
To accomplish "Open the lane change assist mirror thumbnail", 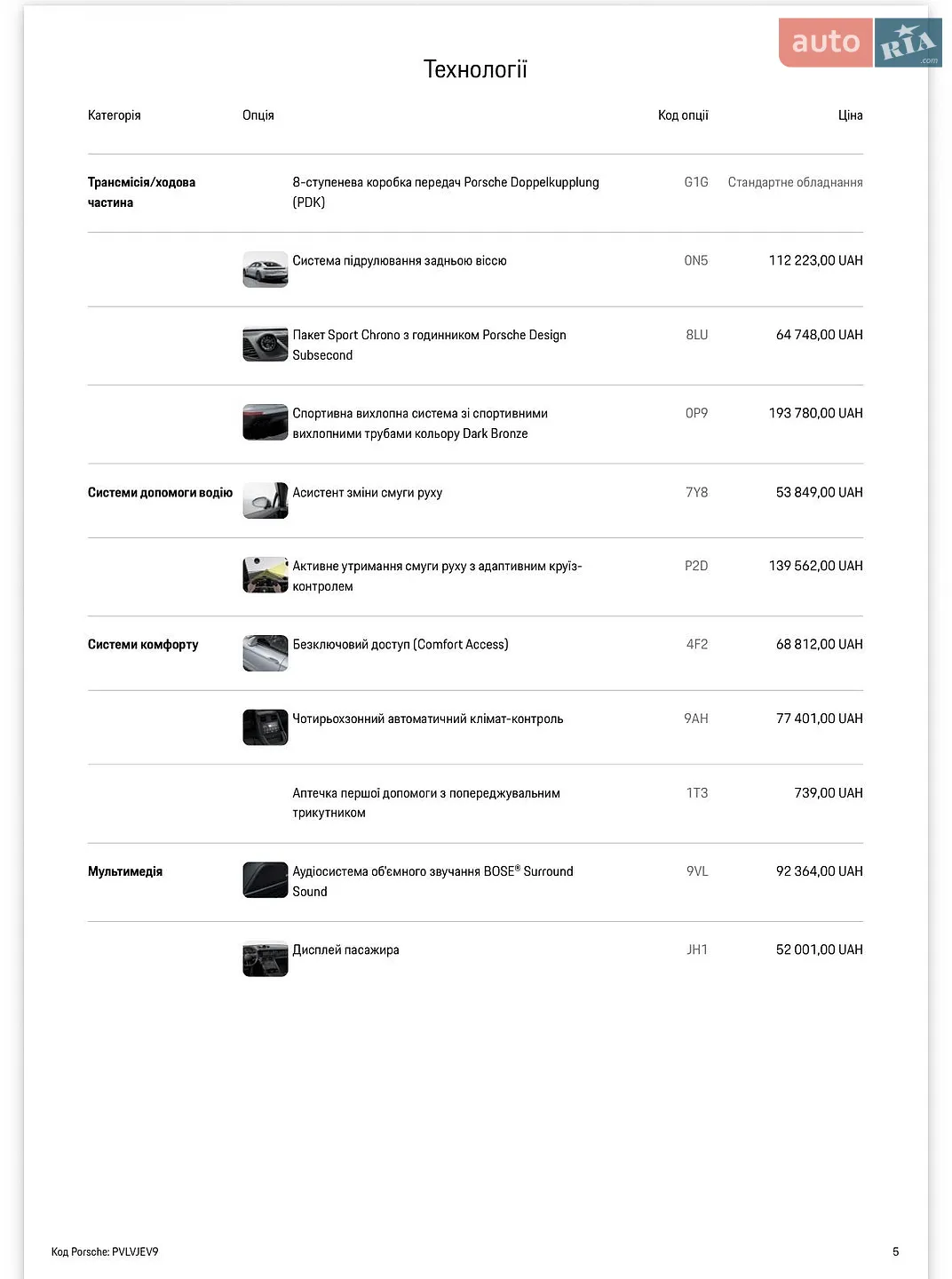I will 266,501.
